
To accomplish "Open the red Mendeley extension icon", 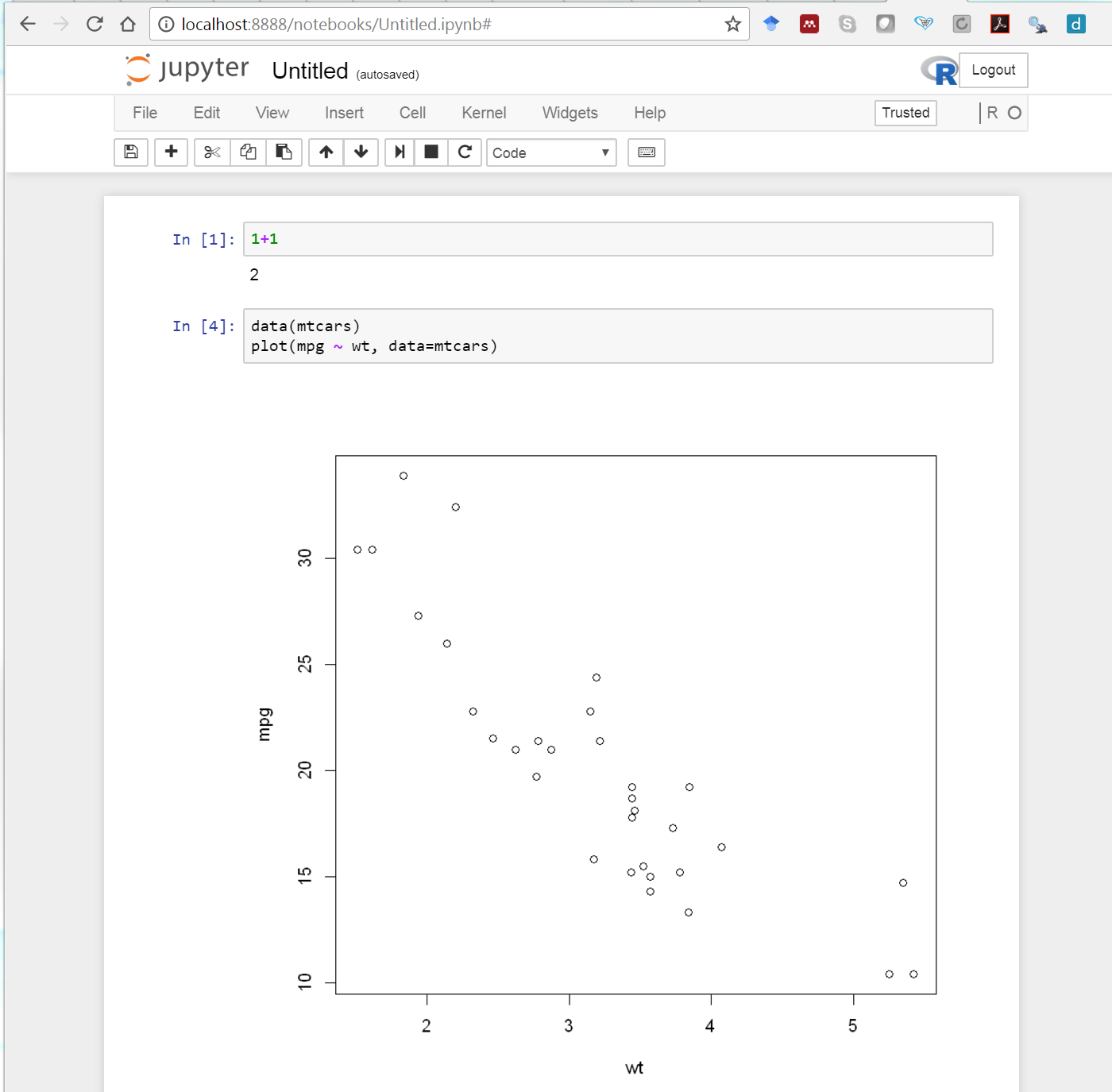I will coord(809,24).
